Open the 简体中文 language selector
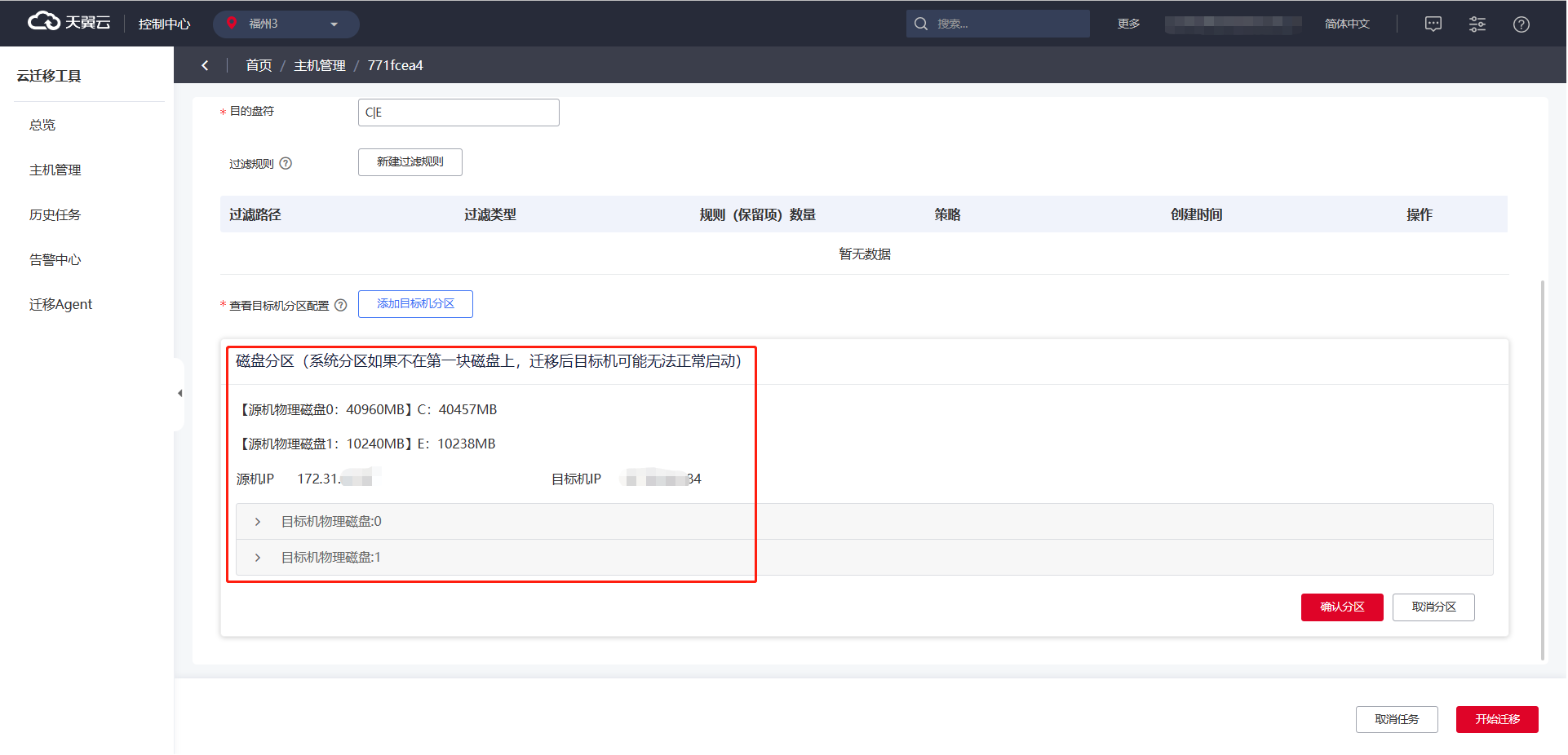The height and width of the screenshot is (755, 1568). click(1346, 24)
